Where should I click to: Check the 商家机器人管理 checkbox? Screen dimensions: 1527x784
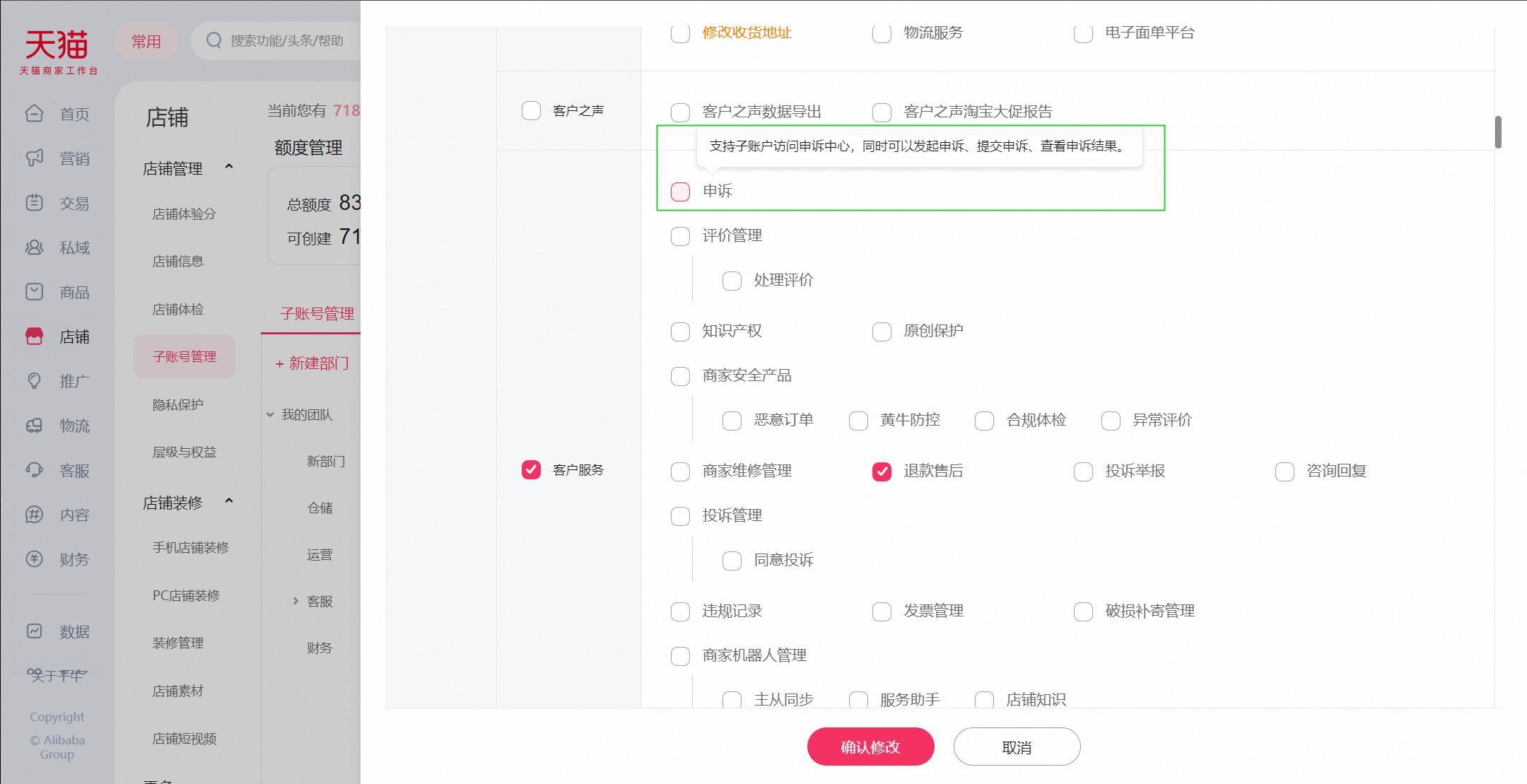coord(680,656)
